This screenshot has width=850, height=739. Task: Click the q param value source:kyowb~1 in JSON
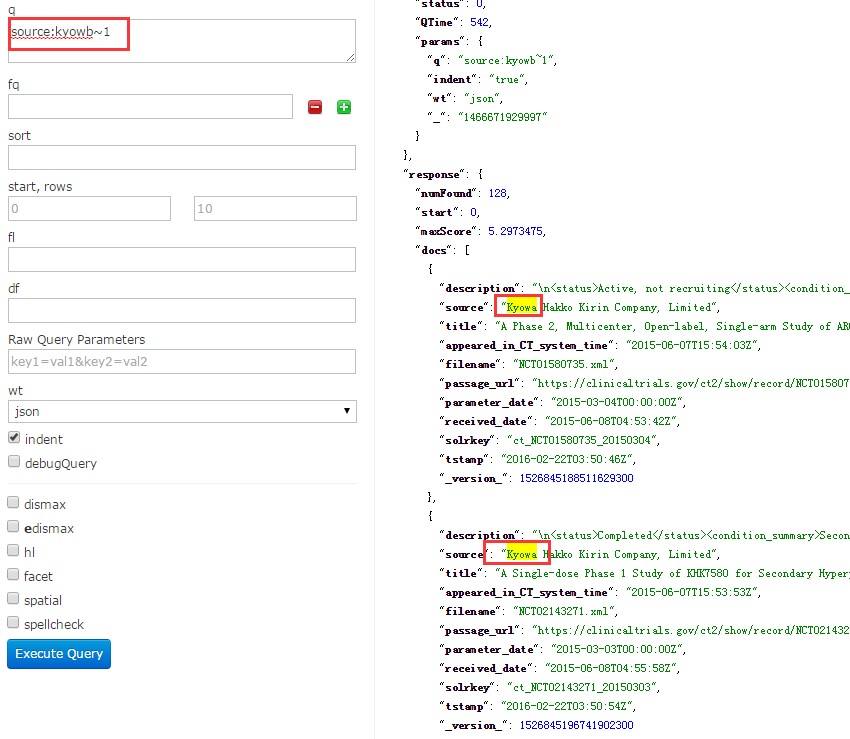[x=506, y=60]
